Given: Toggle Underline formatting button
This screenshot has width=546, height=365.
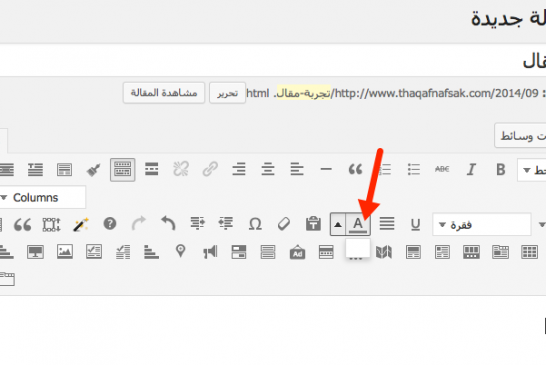Looking at the screenshot, I should (x=415, y=224).
